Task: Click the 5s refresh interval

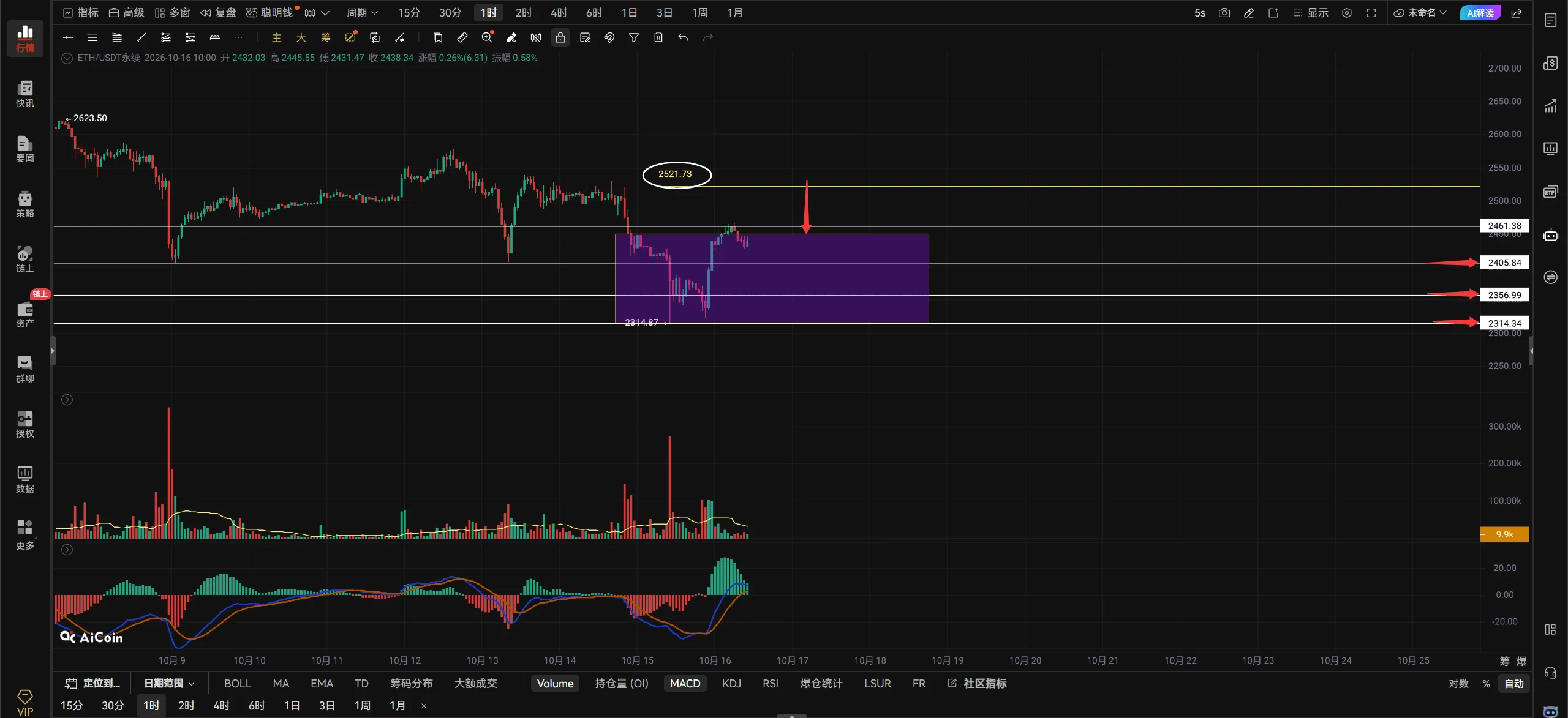Action: tap(1200, 13)
